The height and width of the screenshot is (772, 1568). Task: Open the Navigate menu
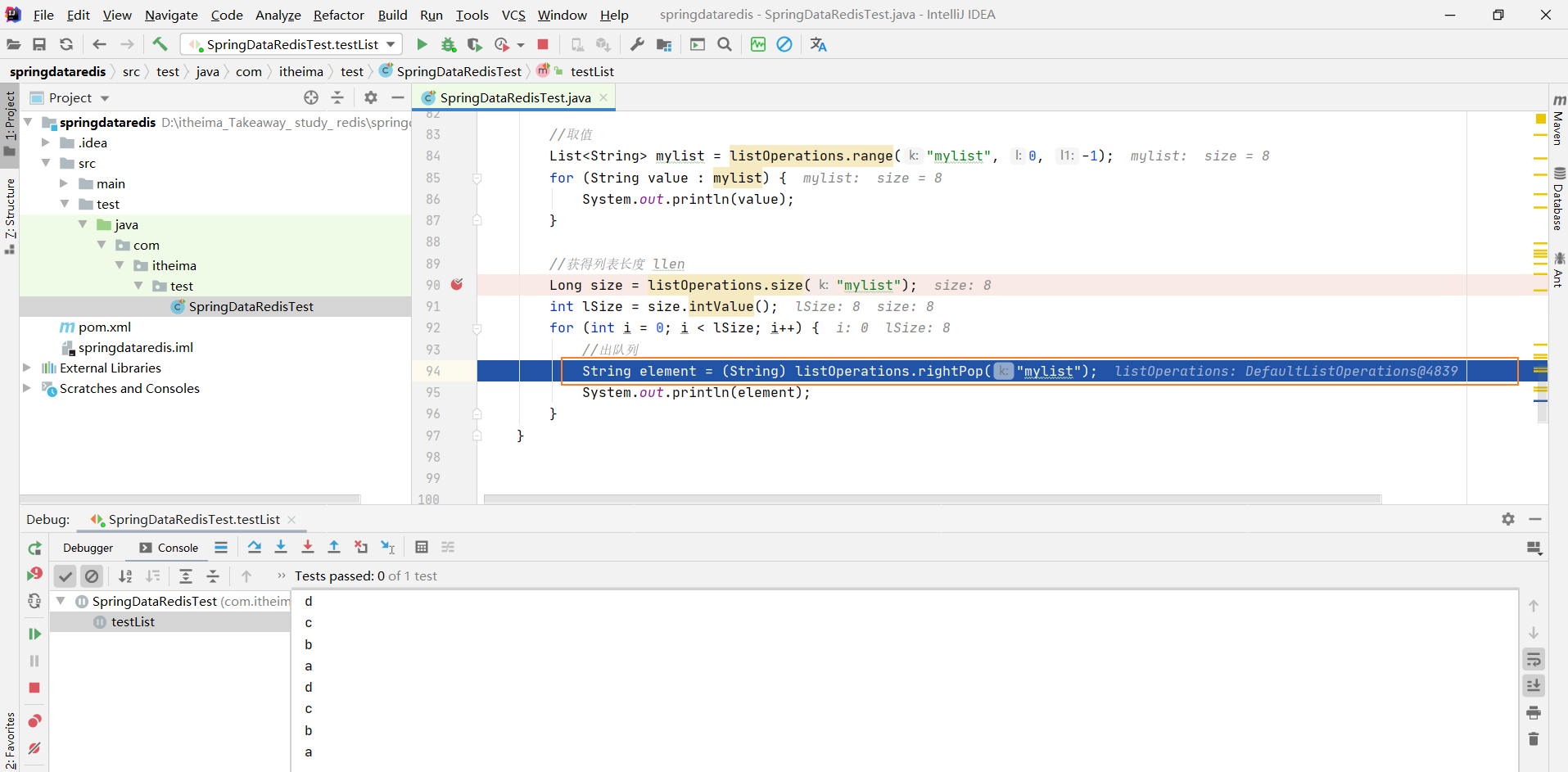(x=171, y=15)
